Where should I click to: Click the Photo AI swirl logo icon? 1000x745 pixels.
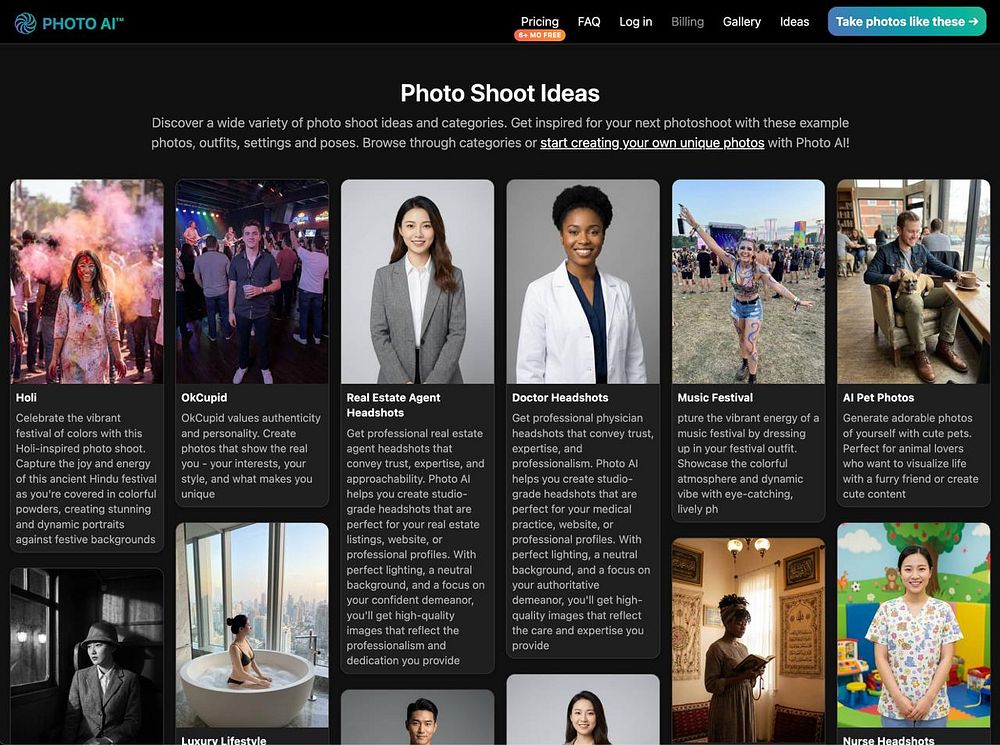(26, 24)
